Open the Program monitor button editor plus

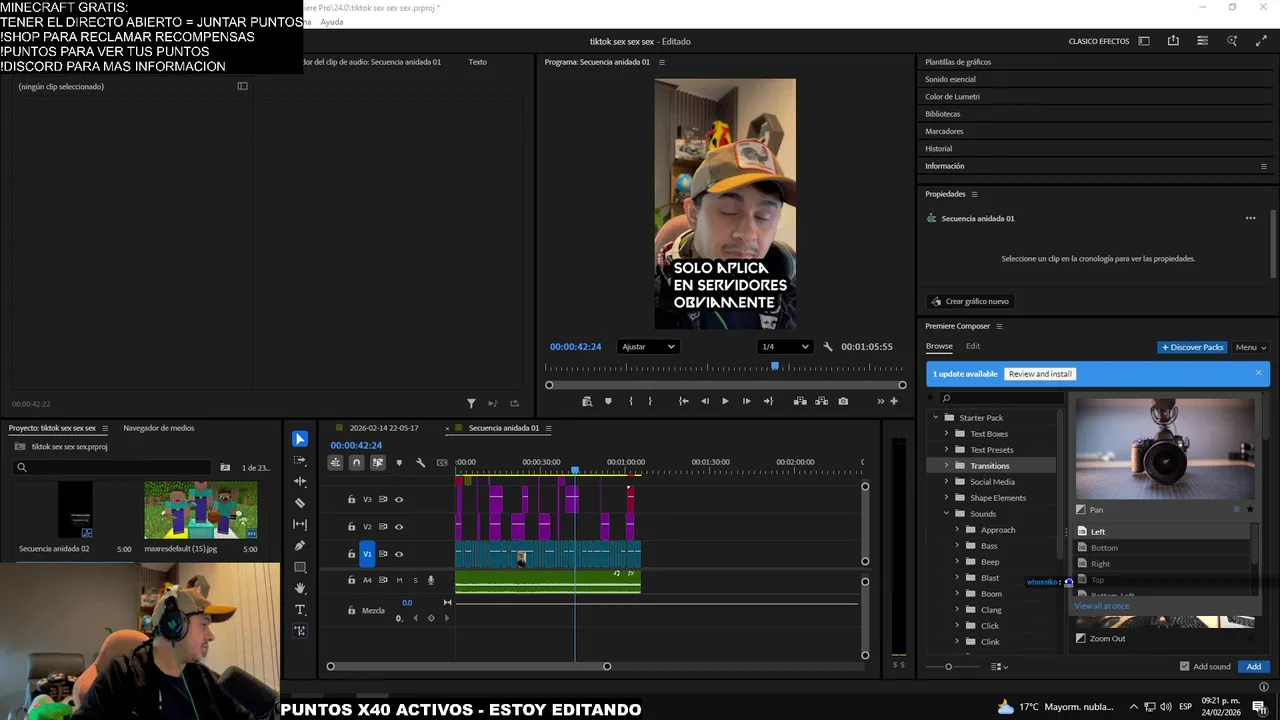pos(894,401)
